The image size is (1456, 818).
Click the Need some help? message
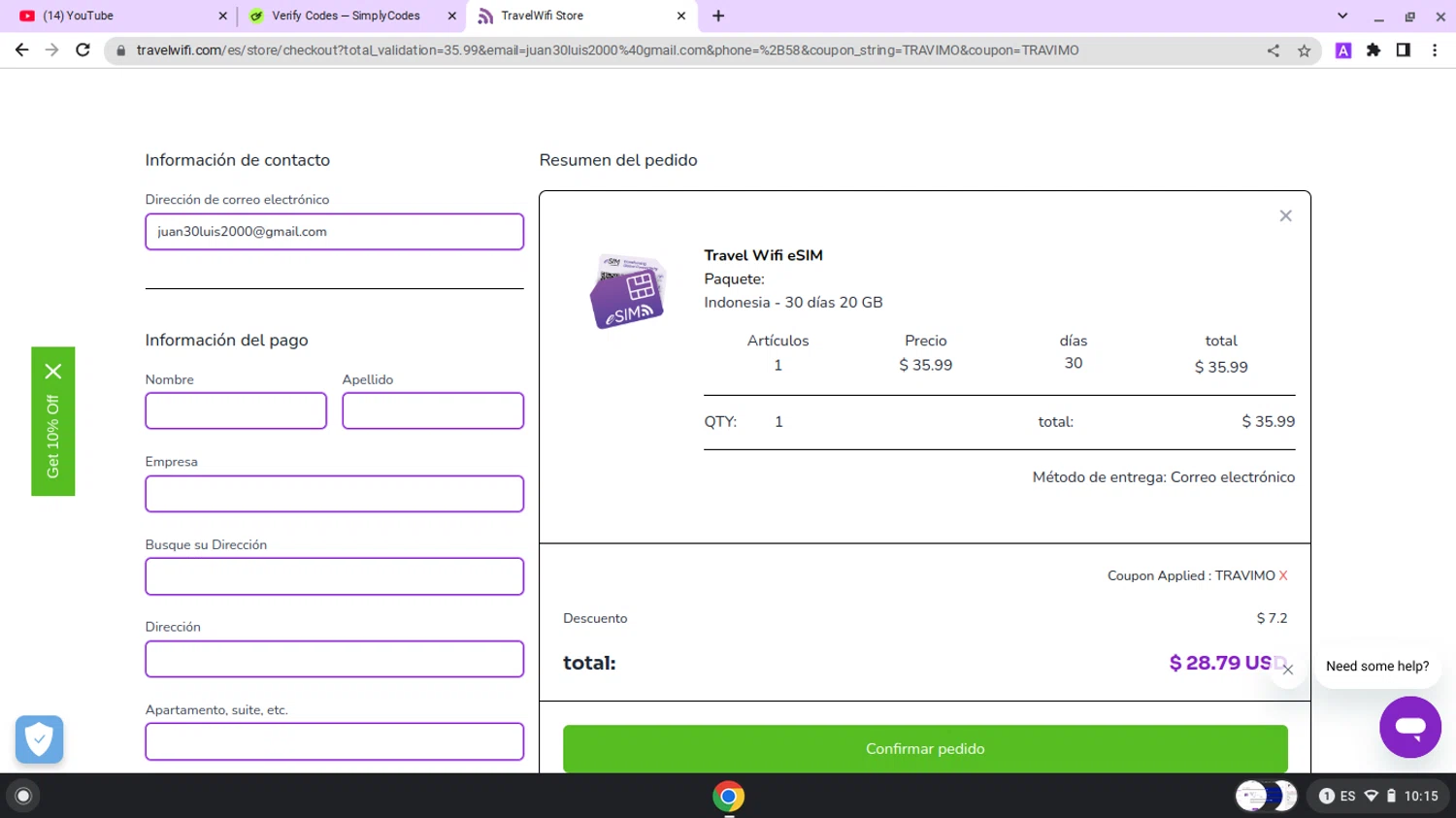pyautogui.click(x=1377, y=666)
